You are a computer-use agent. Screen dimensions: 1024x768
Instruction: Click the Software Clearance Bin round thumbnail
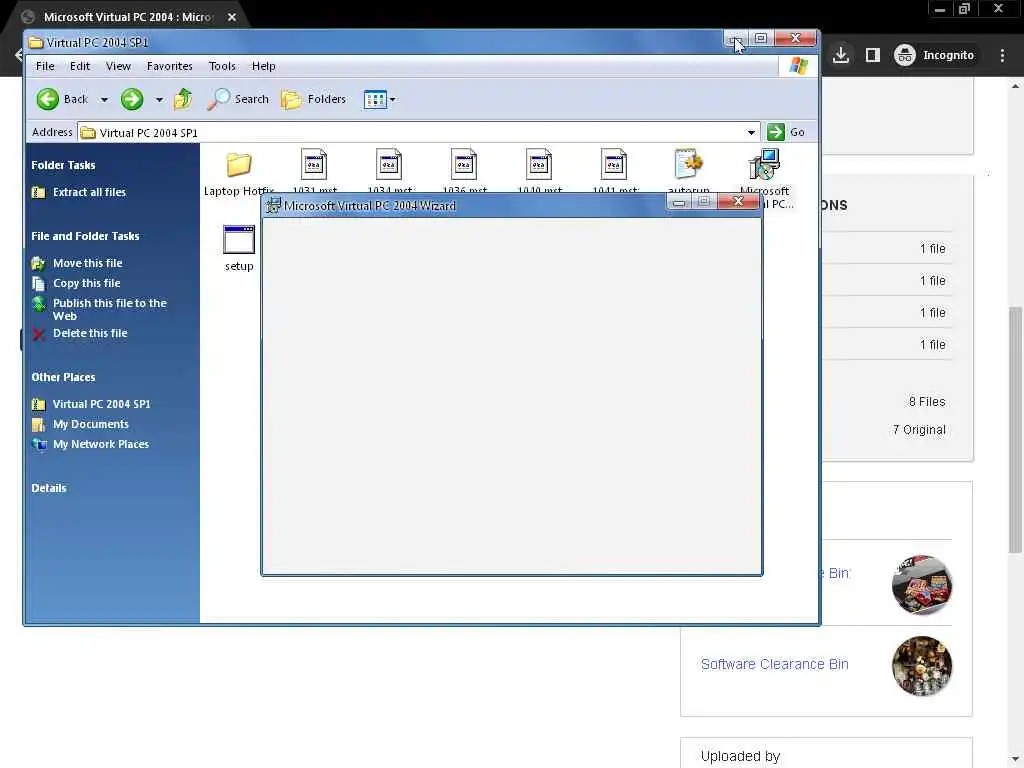coord(922,665)
